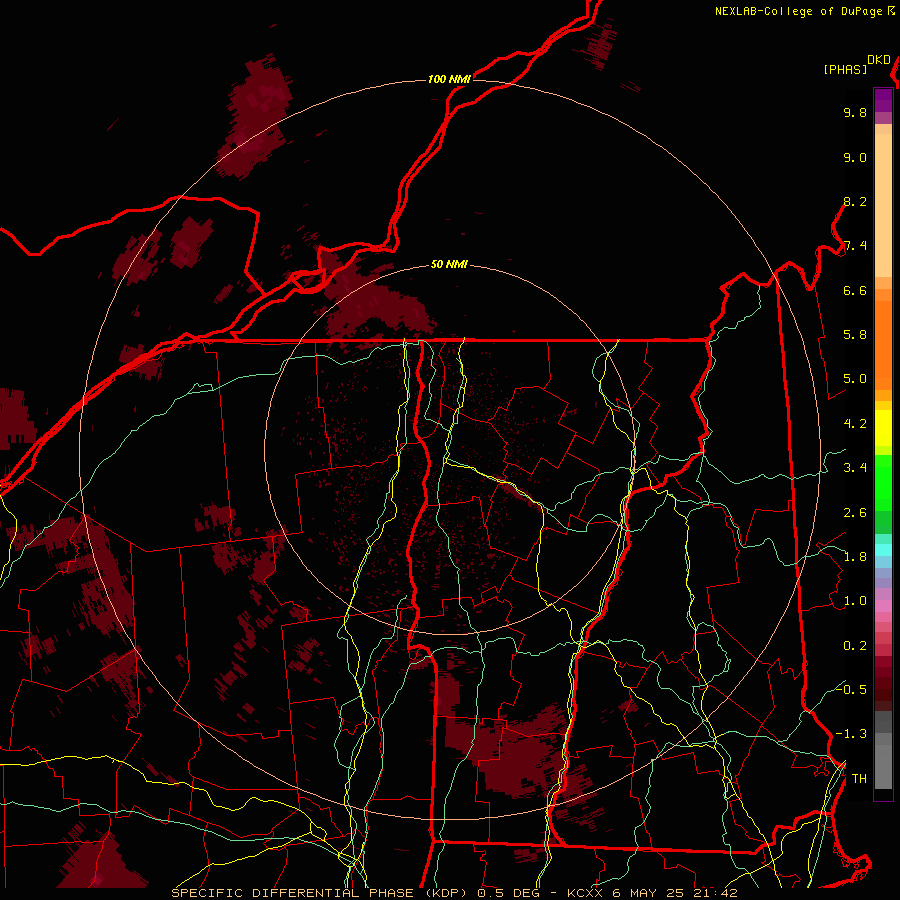This screenshot has width=900, height=900.
Task: Select the 3.4 scale value
Action: pyautogui.click(x=855, y=468)
